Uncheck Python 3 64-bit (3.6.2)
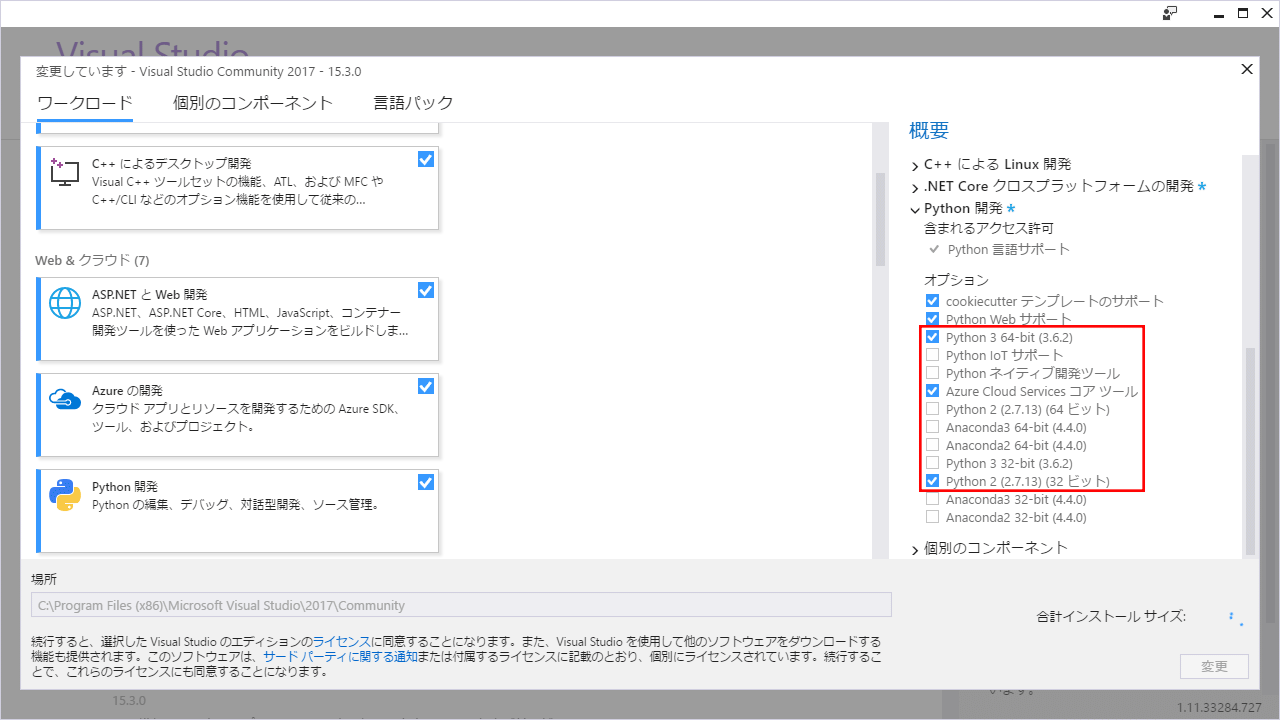This screenshot has height=720, width=1280. pos(932,337)
